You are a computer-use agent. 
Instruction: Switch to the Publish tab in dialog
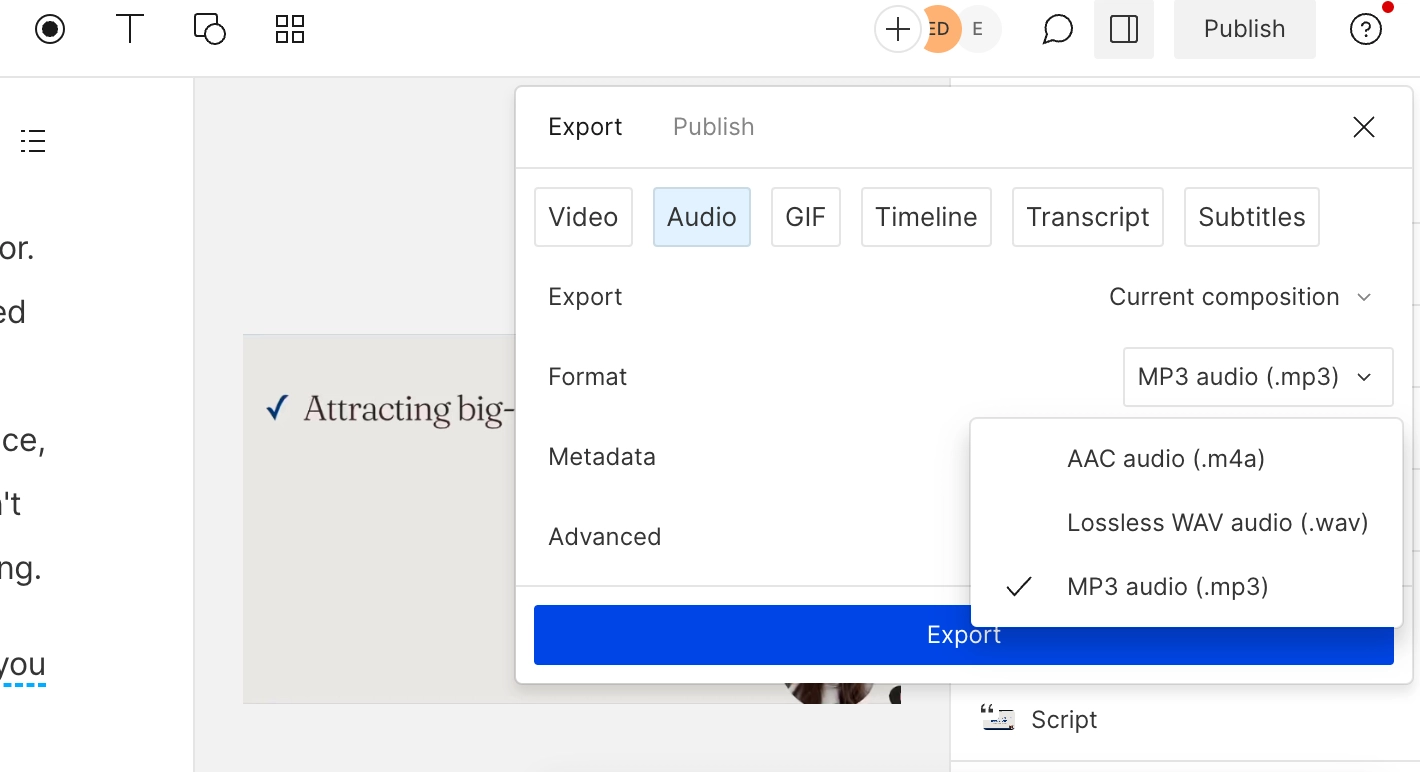pos(713,127)
